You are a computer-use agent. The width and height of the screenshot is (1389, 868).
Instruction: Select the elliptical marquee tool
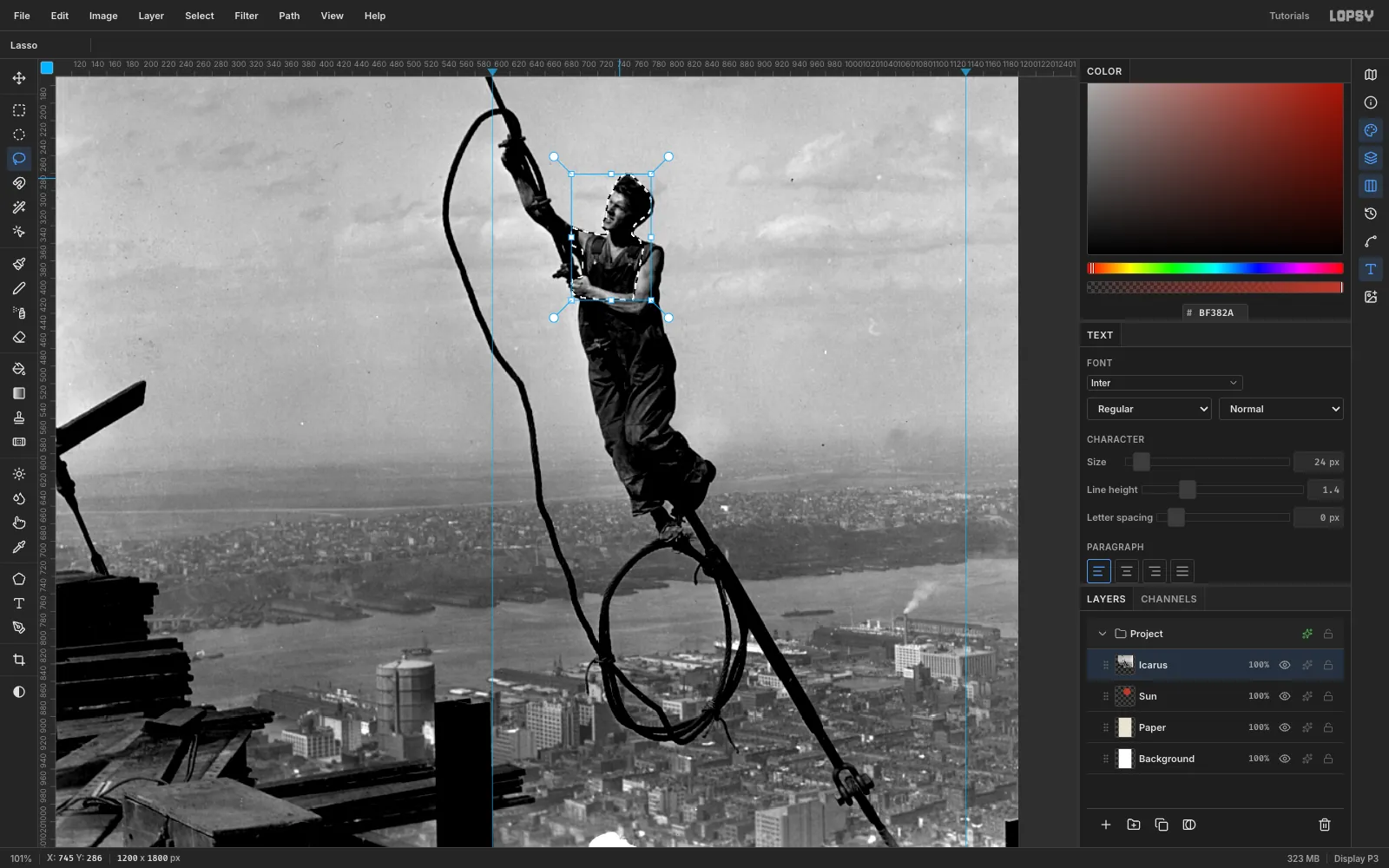pos(19,135)
